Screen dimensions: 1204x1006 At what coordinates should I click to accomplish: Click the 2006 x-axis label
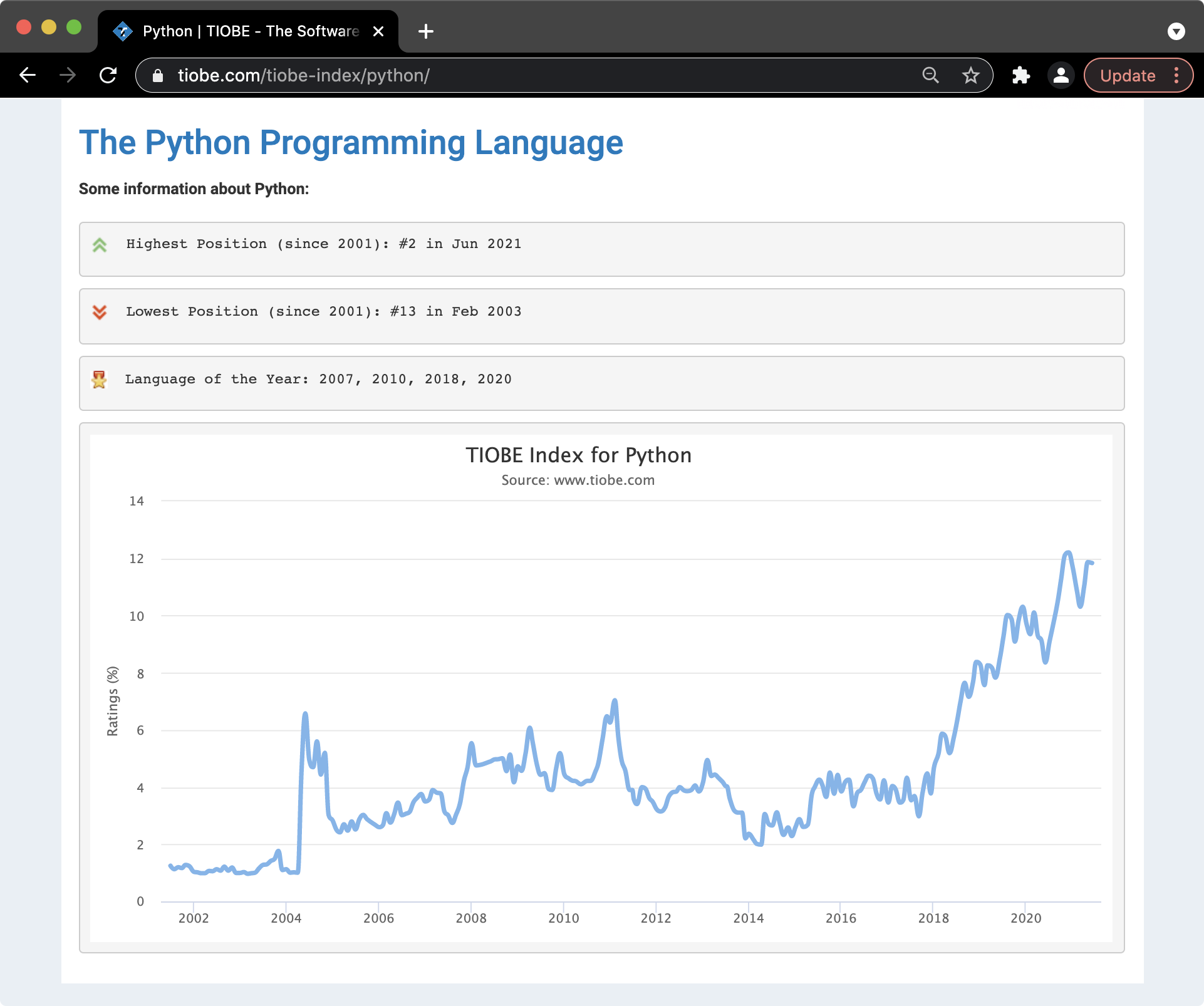(379, 918)
